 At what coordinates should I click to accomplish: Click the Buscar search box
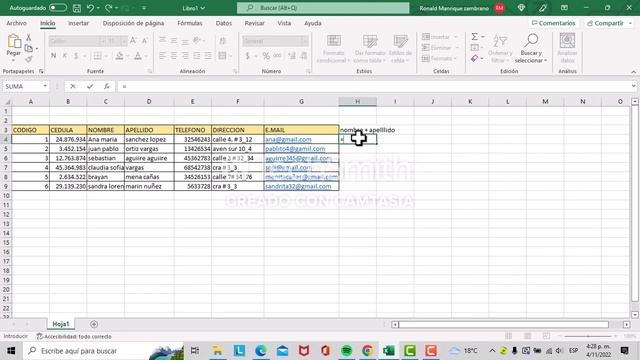click(323, 8)
